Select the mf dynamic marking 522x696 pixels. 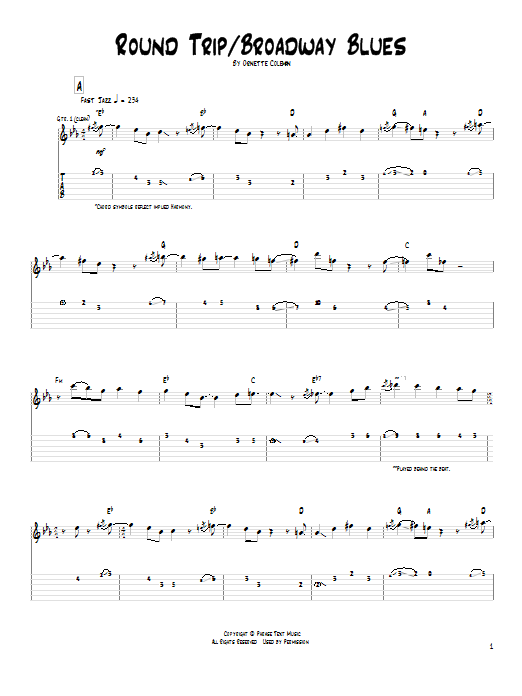coord(101,152)
